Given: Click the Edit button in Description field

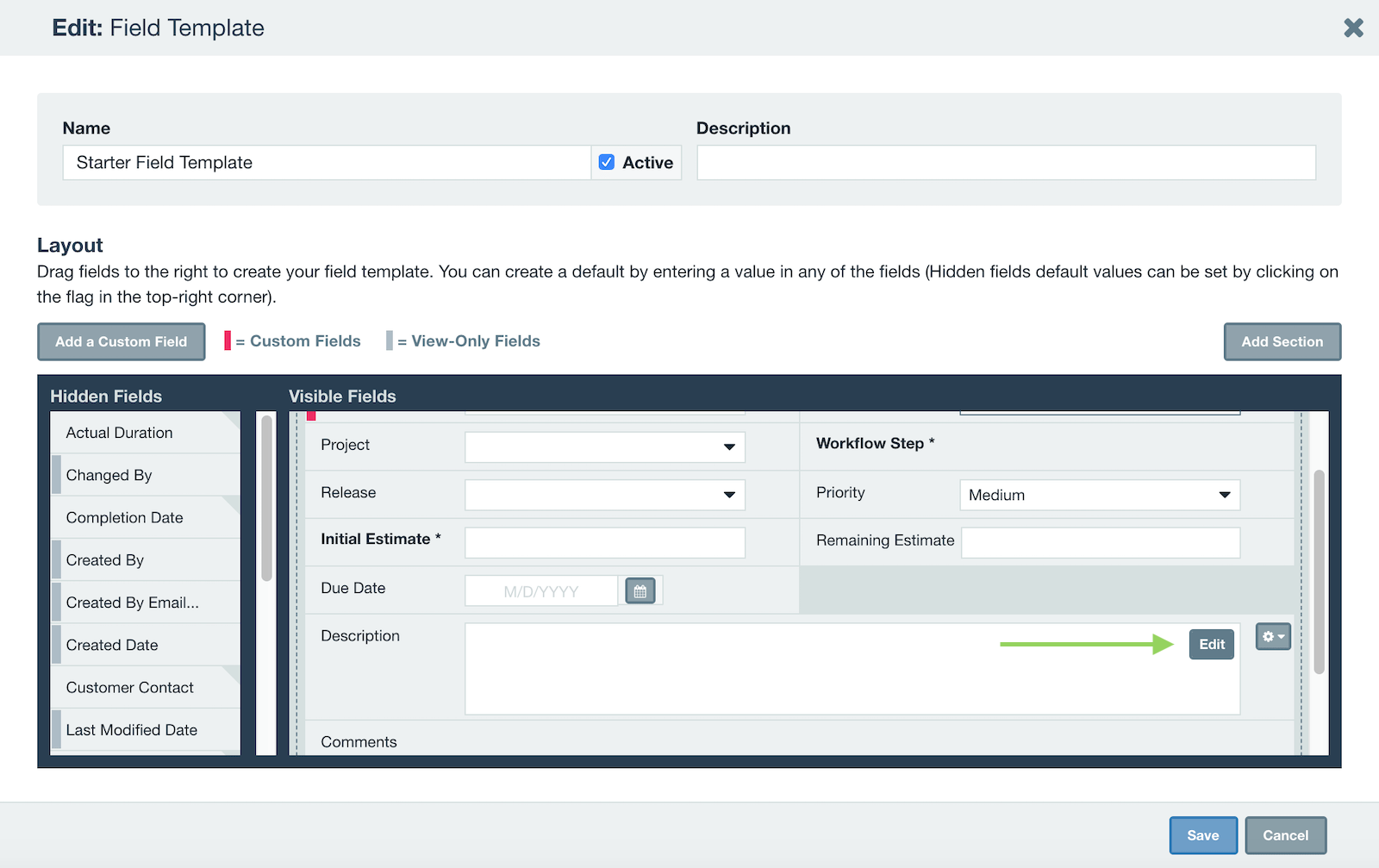Looking at the screenshot, I should 1212,644.
